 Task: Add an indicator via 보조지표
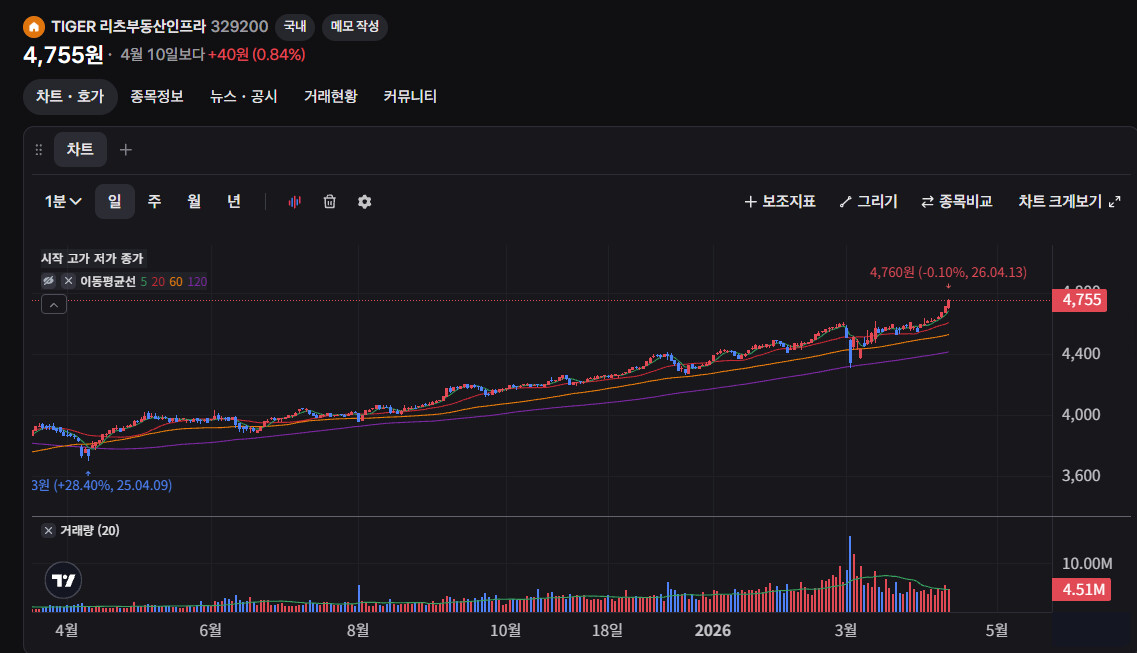tap(780, 201)
